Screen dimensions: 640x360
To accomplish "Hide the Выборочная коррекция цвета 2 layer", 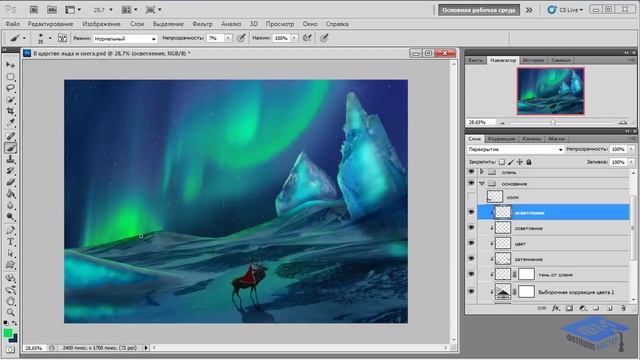I will [x=471, y=292].
